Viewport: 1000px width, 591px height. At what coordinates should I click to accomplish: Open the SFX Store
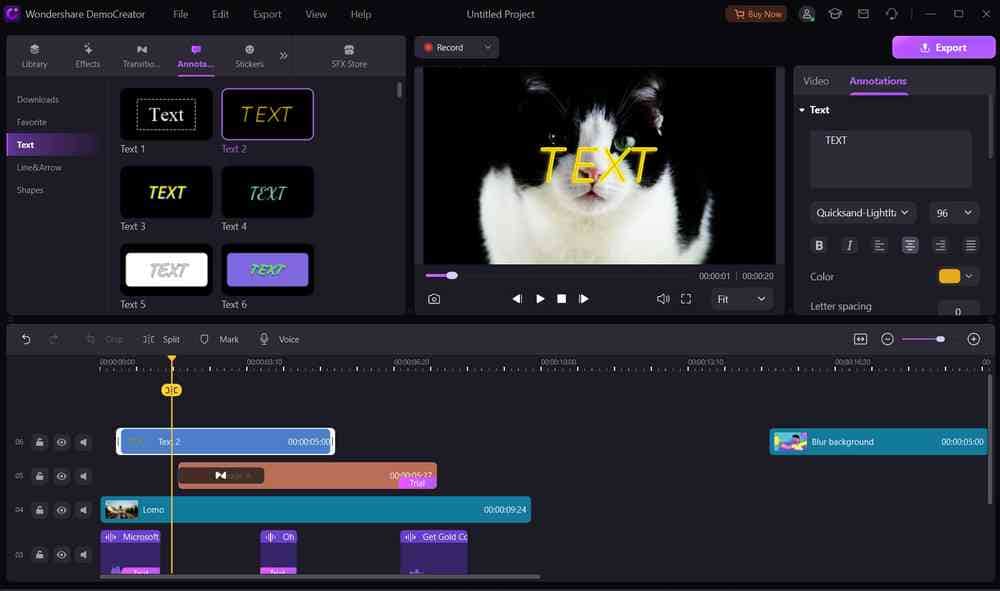pos(349,56)
